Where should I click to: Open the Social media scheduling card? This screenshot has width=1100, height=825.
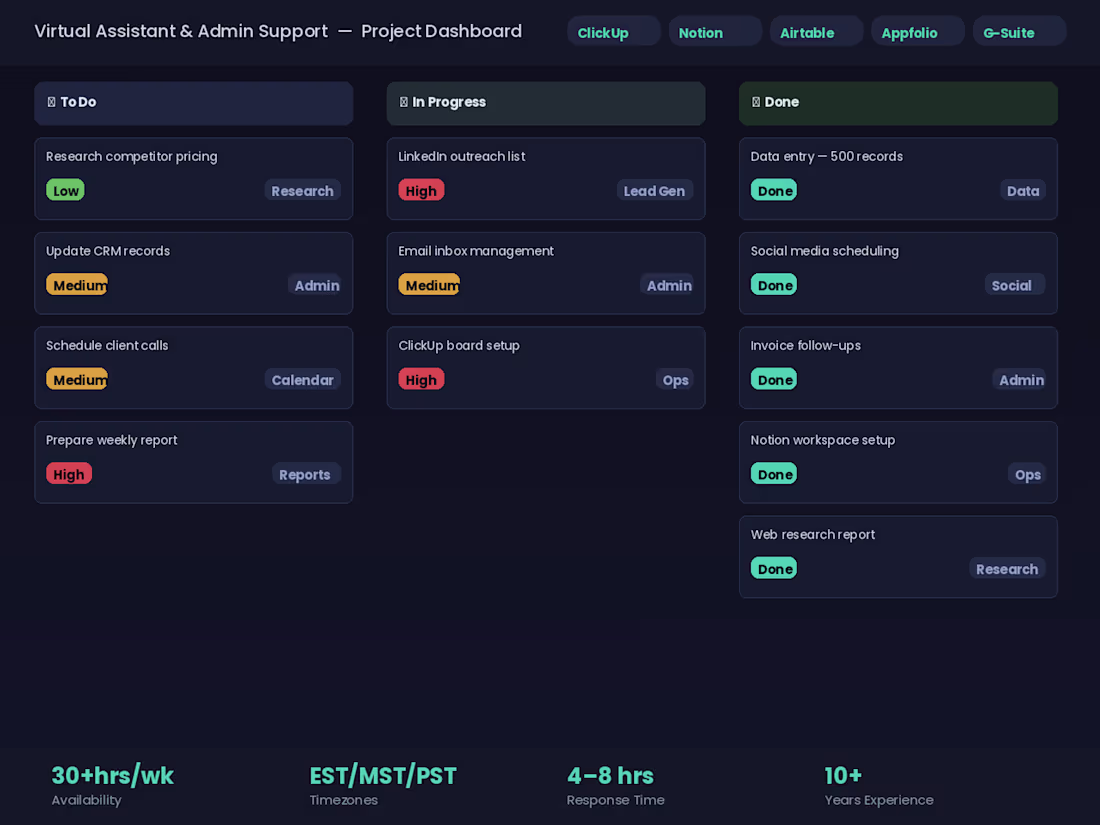point(898,274)
